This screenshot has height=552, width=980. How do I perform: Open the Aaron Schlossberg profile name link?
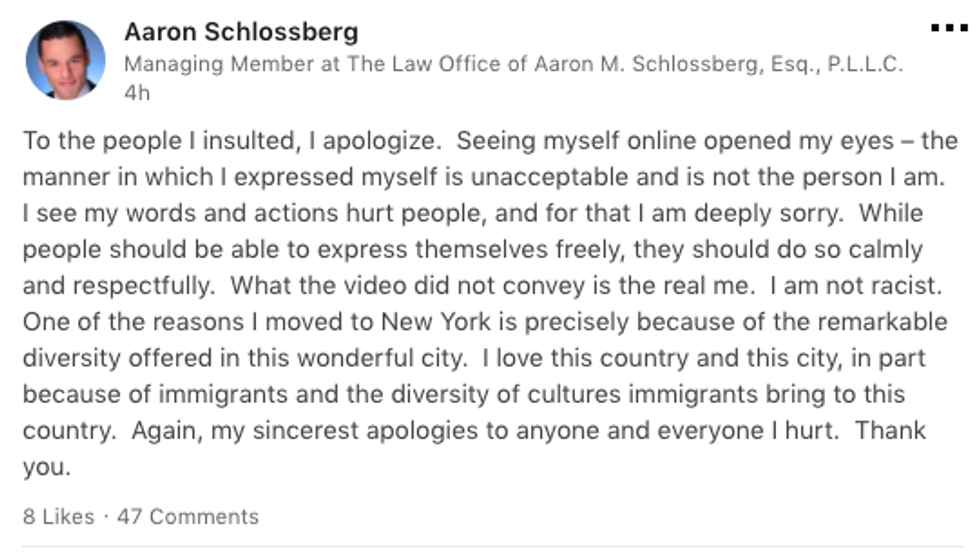pos(240,32)
